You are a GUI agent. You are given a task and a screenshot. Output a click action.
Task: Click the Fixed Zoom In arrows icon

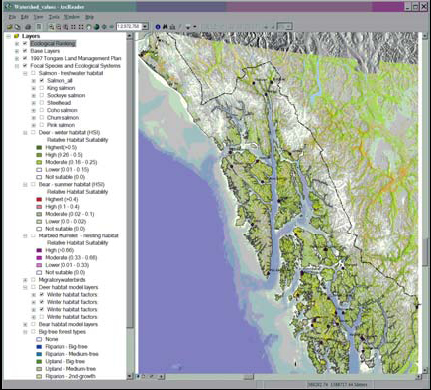tap(73, 27)
